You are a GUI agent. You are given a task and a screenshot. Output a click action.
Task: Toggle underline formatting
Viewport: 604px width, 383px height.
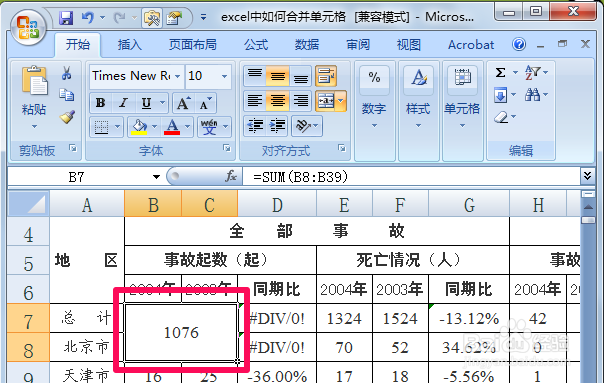(146, 103)
